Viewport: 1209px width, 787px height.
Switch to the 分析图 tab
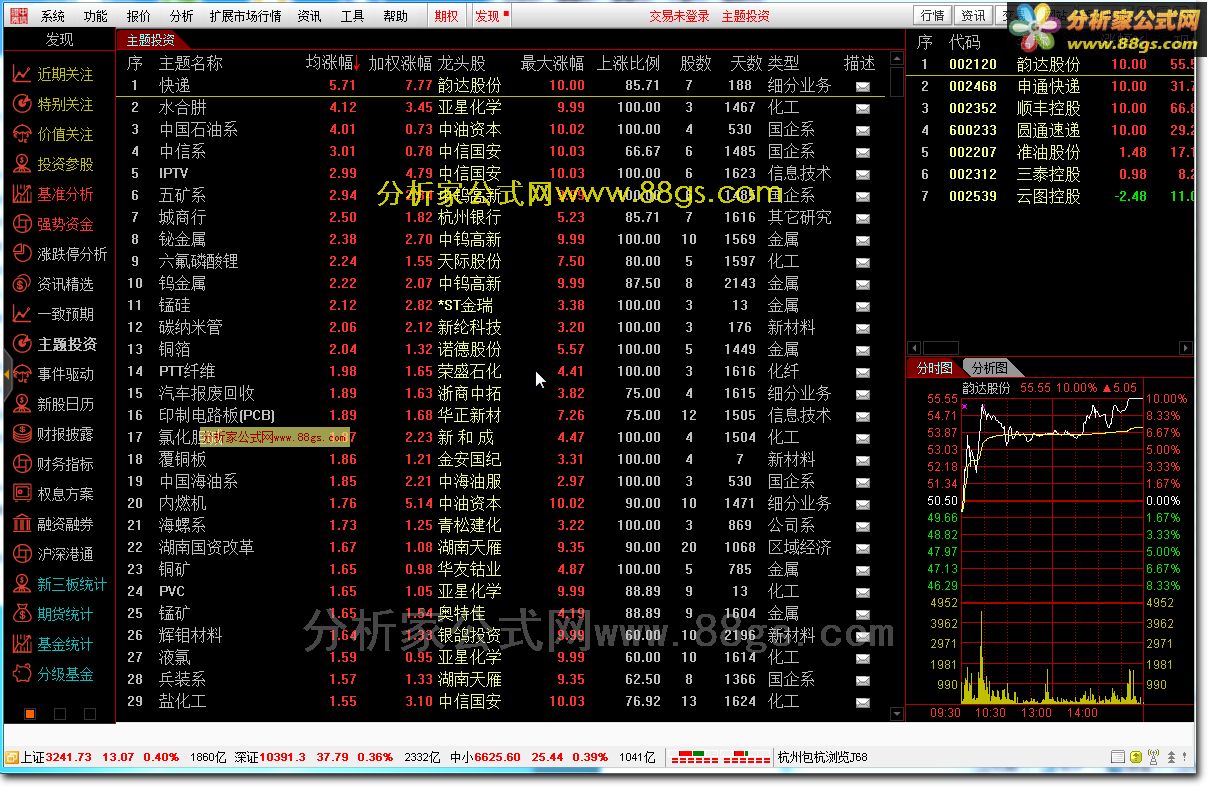pos(990,368)
